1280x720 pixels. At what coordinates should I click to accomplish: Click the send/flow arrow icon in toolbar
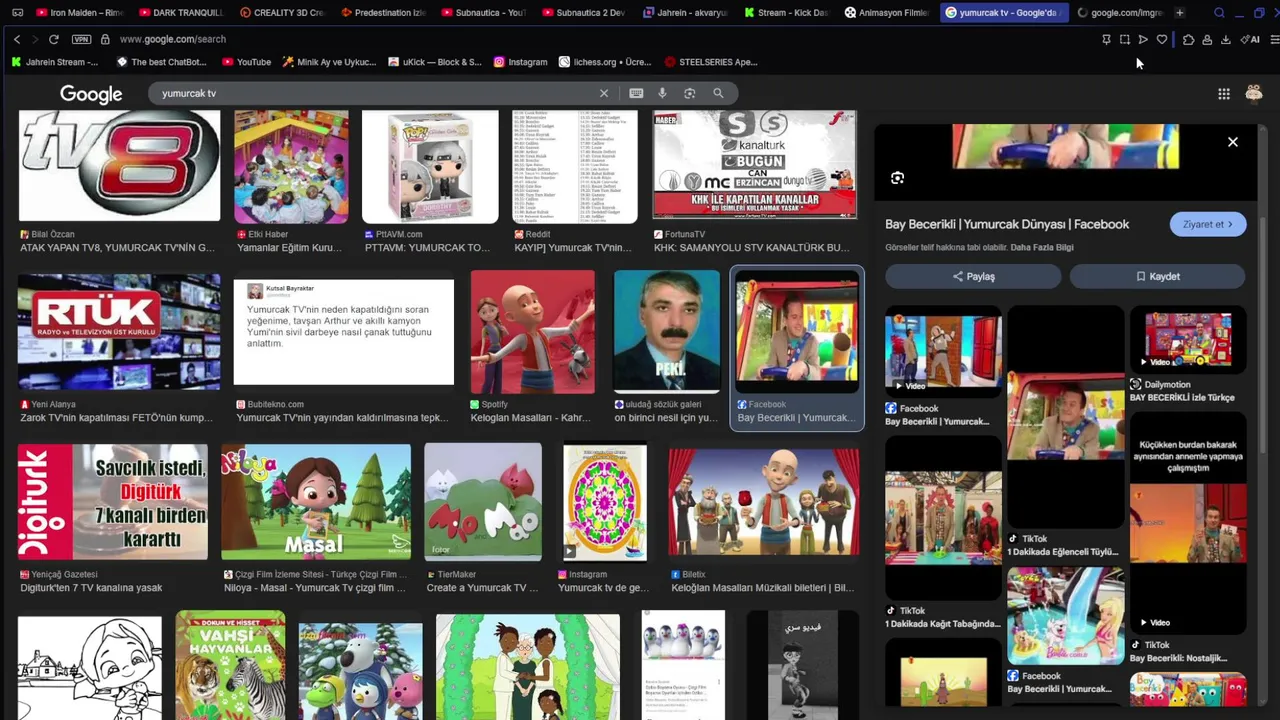point(1143,40)
